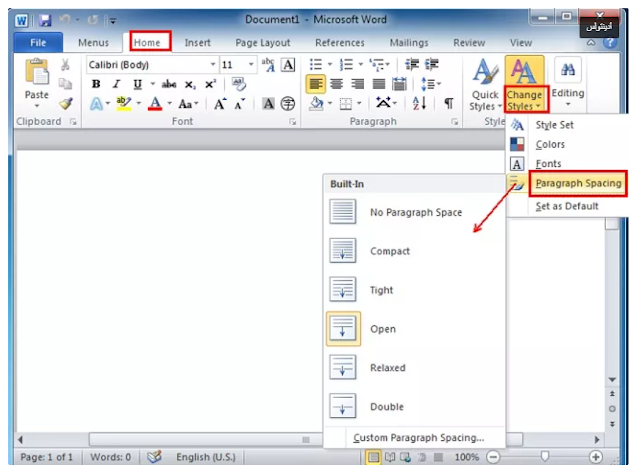Click the Distributed alignment icon
This screenshot has height=476, width=639.
click(x=399, y=84)
